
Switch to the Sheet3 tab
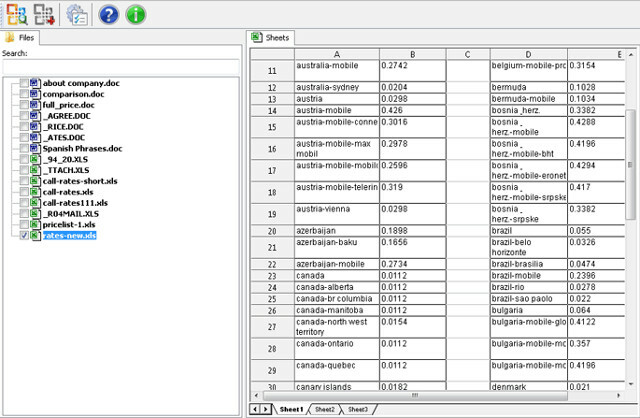click(x=358, y=409)
